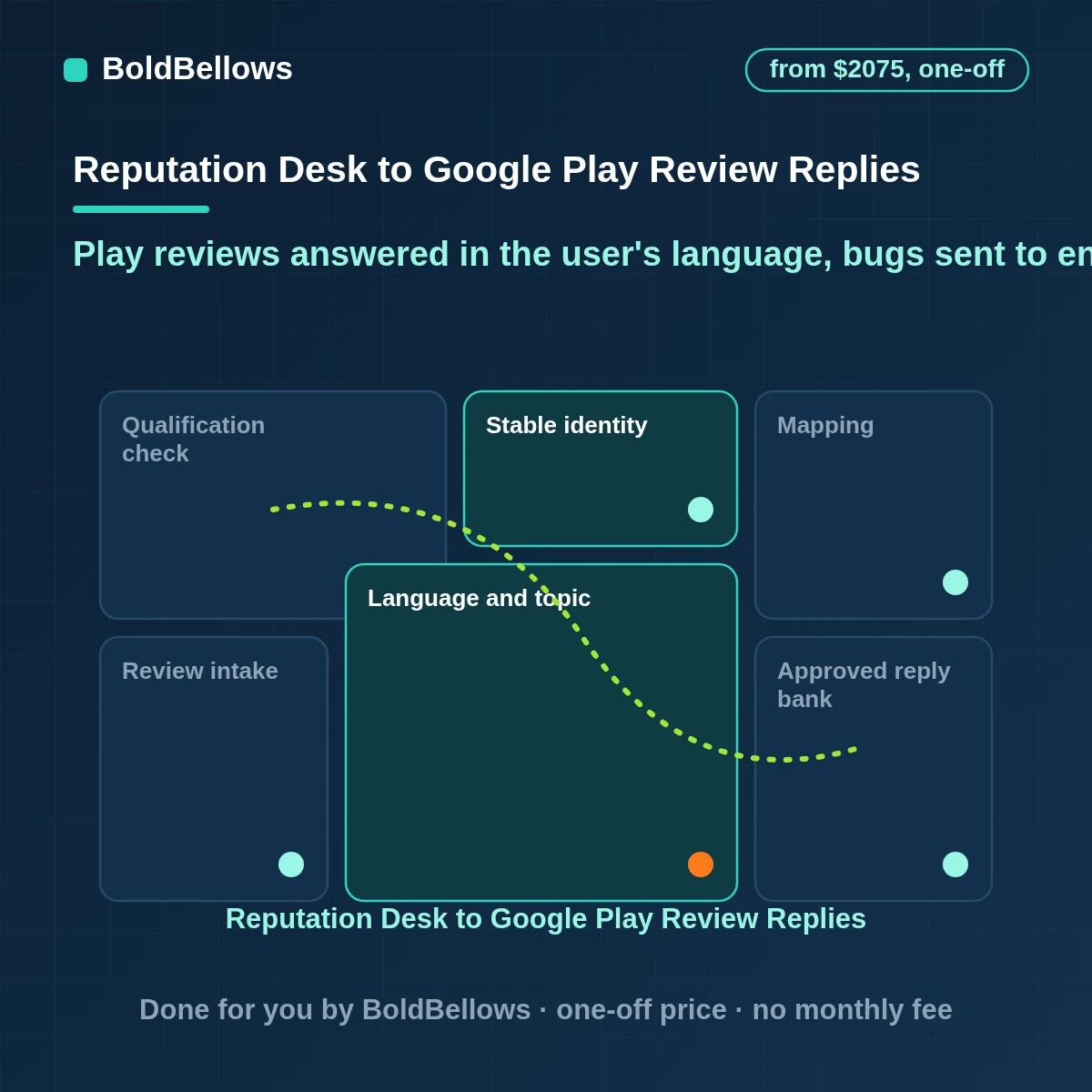Click the BoldBellows teal logo square
Viewport: 1092px width, 1092px height.
click(76, 70)
